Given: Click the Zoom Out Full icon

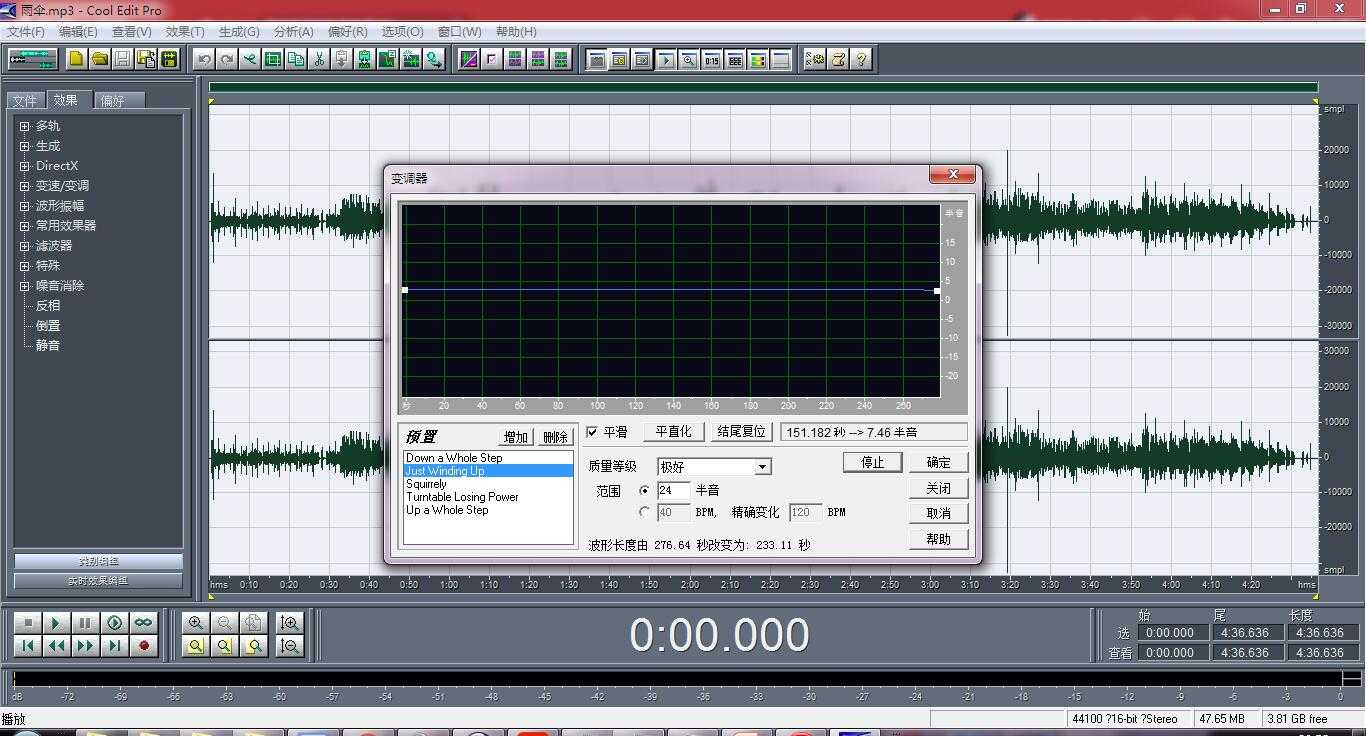Looking at the screenshot, I should (254, 623).
